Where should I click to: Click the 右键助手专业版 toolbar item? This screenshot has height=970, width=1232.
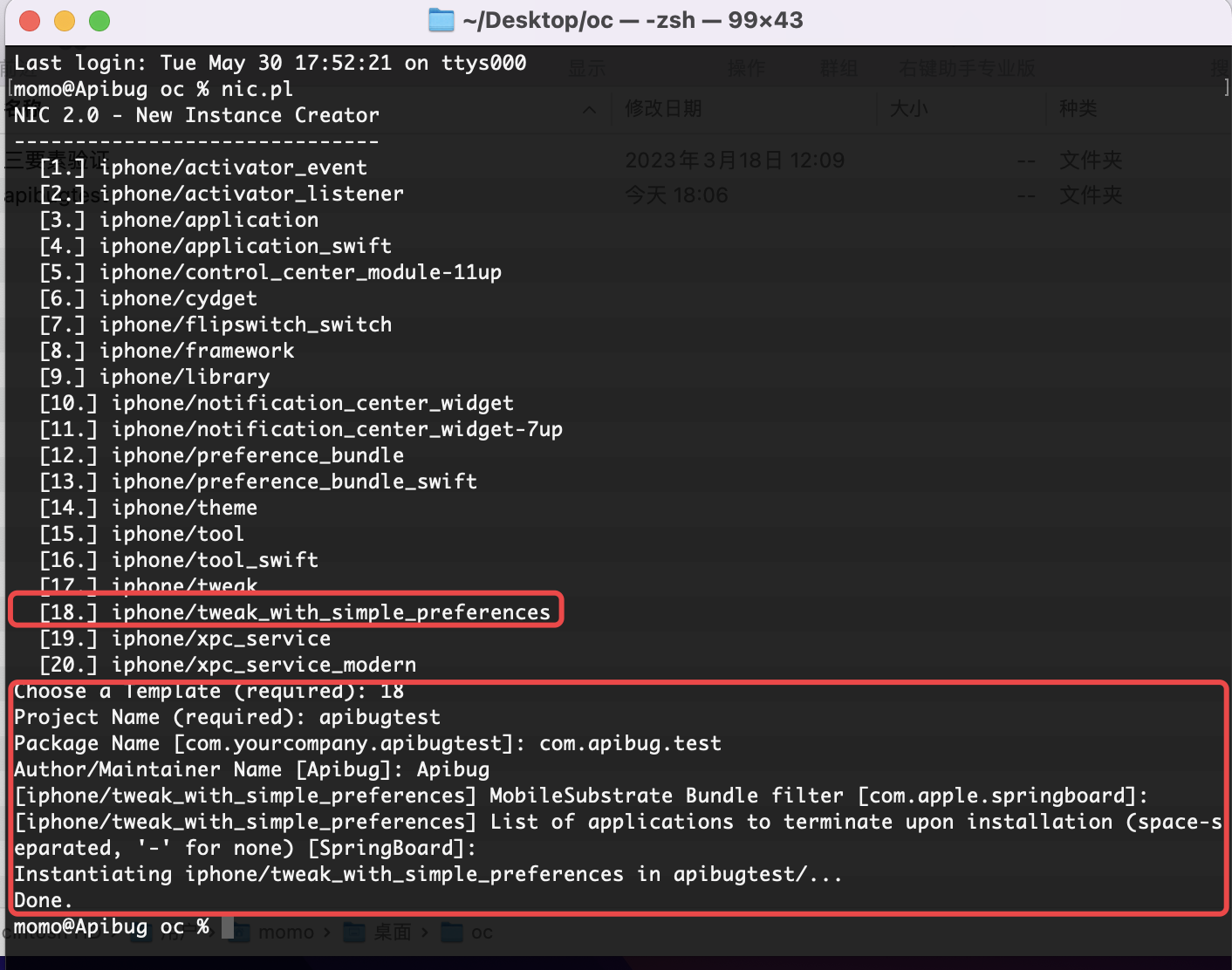(967, 69)
